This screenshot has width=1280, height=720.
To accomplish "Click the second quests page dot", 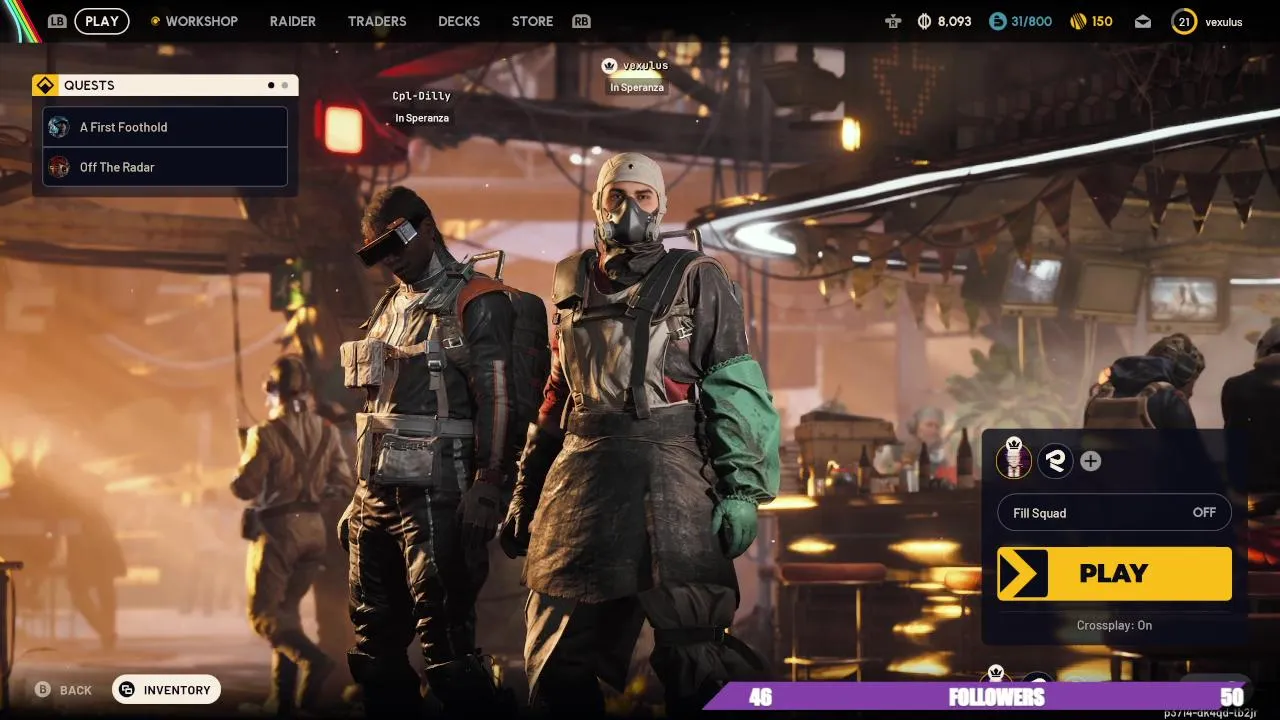I will pos(285,85).
